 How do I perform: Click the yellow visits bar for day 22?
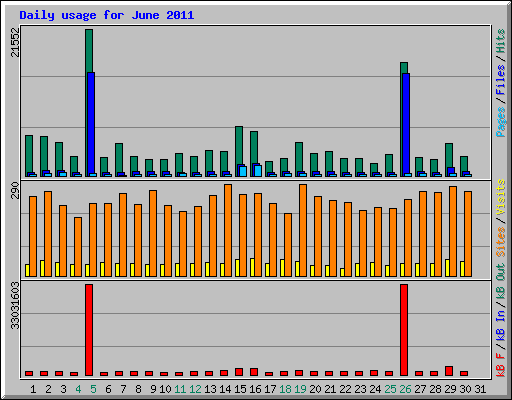tap(343, 272)
